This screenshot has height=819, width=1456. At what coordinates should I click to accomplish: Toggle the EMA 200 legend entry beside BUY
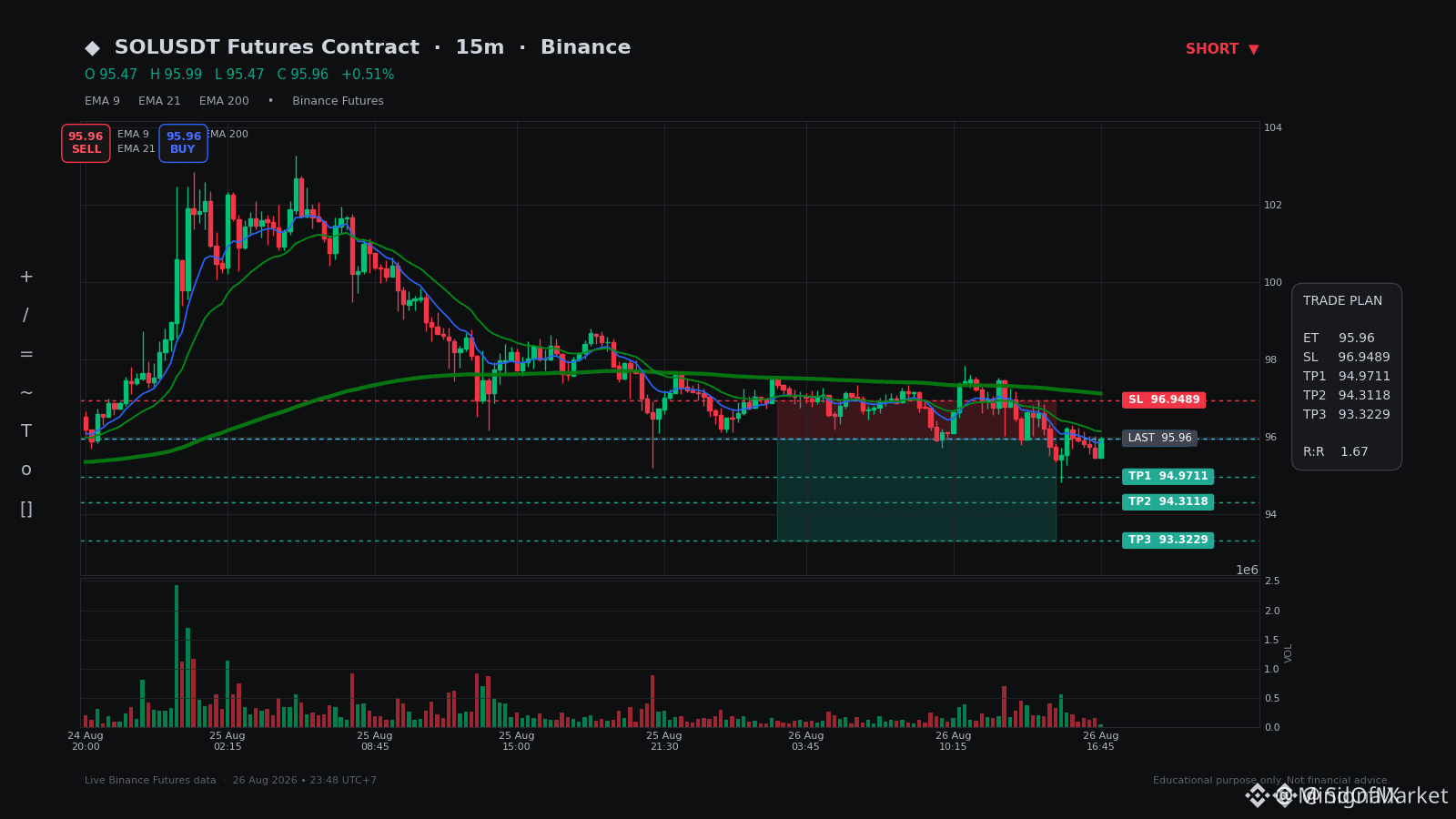227,135
